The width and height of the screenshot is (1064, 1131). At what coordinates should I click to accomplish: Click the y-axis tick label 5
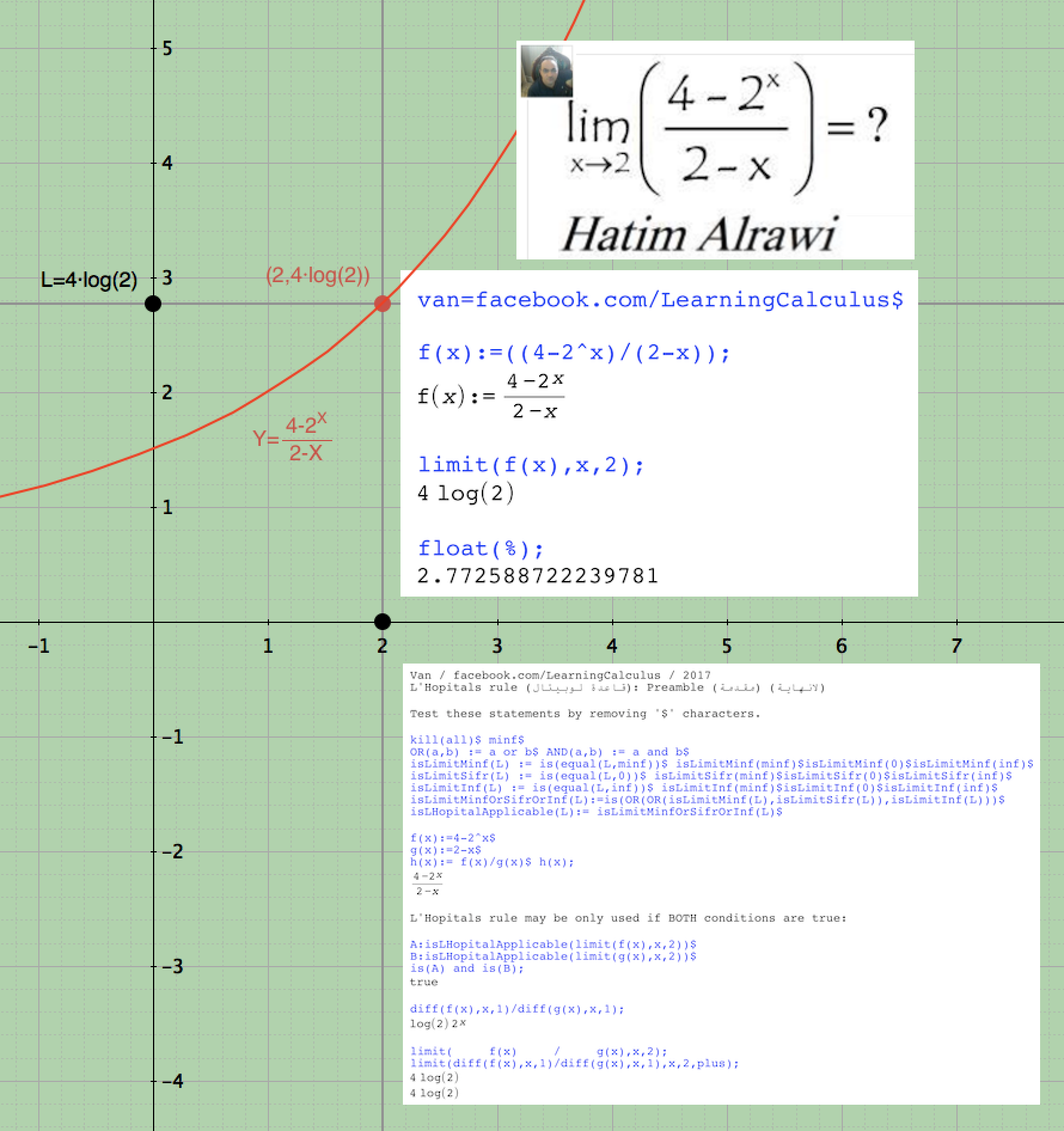(x=167, y=49)
